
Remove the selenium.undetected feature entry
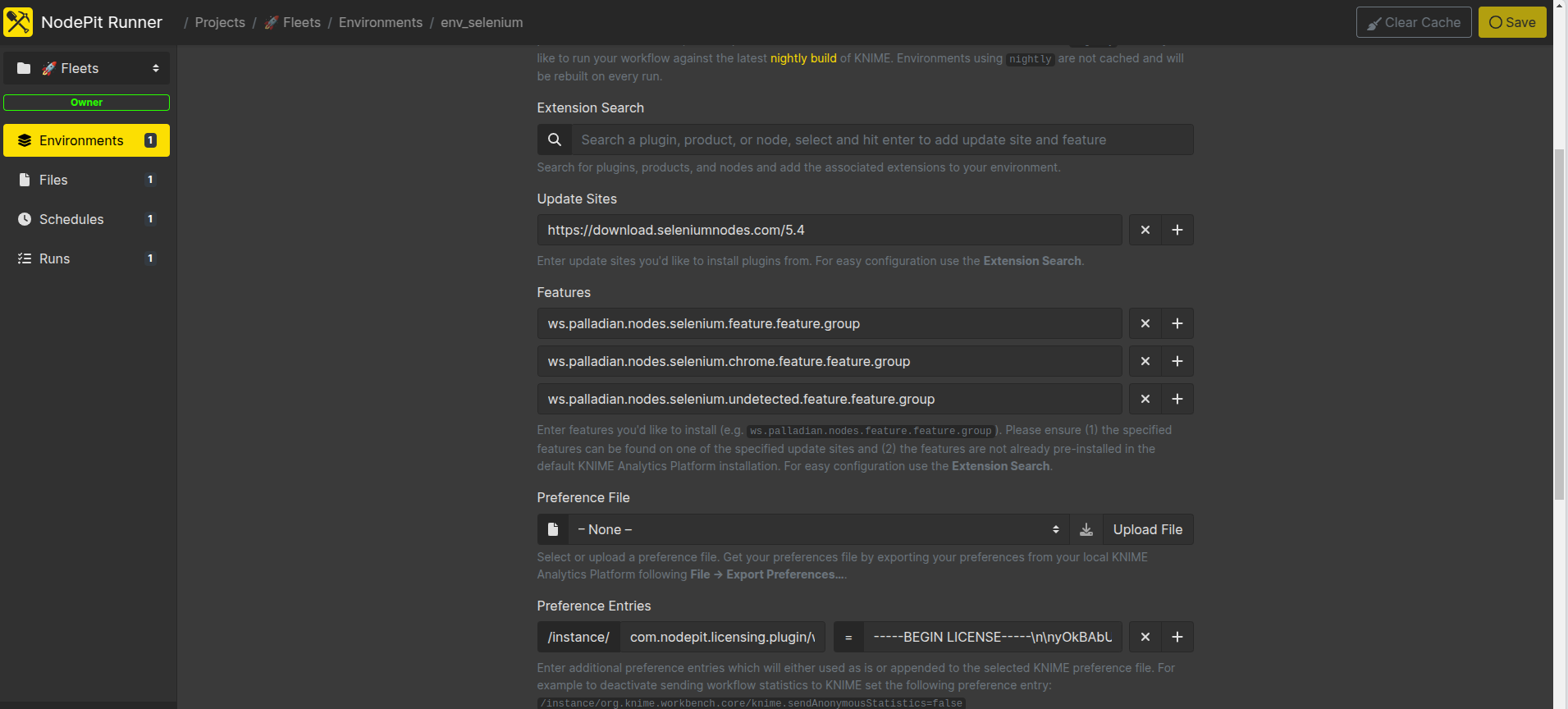coord(1145,399)
